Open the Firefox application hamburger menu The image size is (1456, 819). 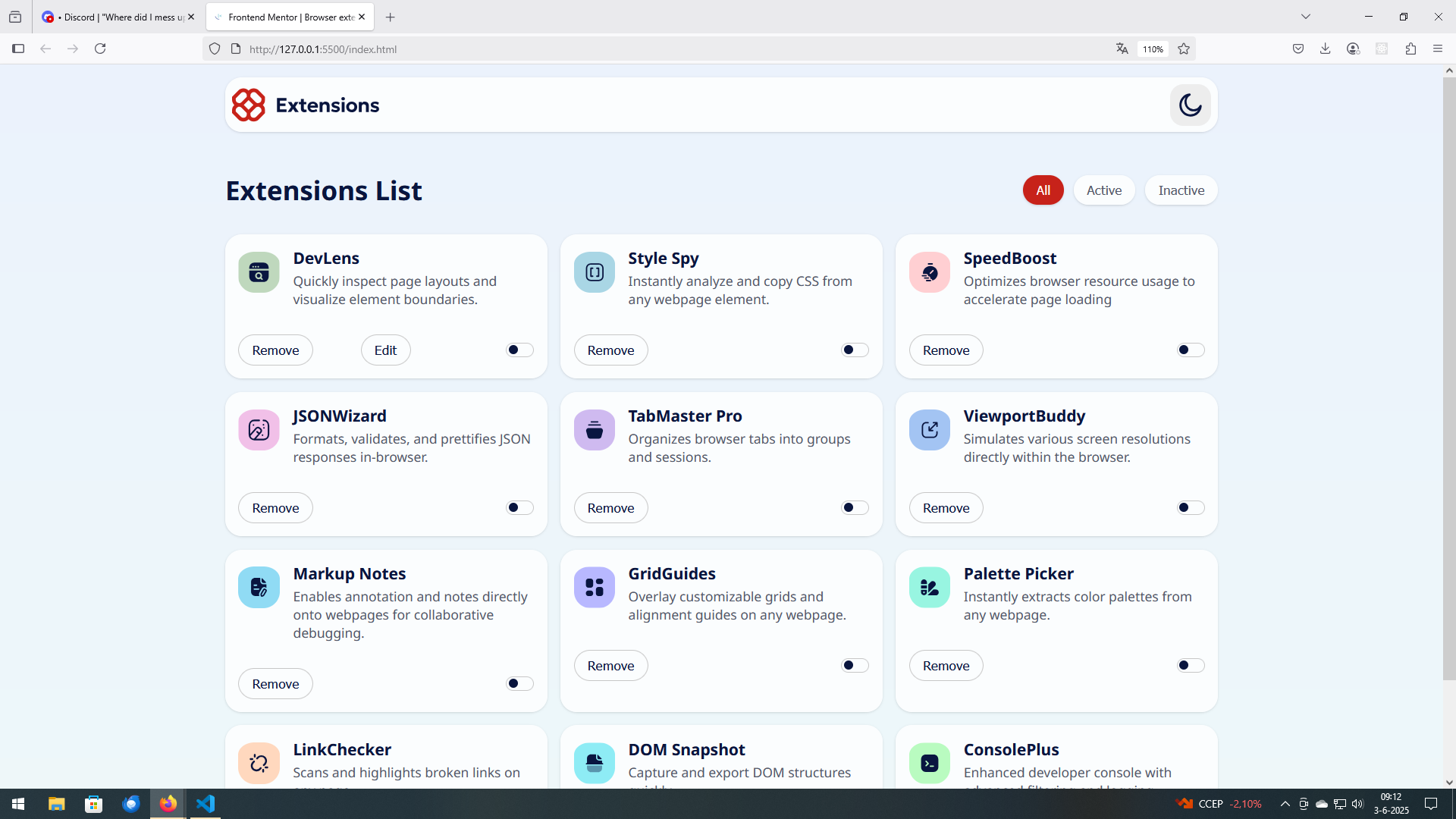(x=1437, y=49)
